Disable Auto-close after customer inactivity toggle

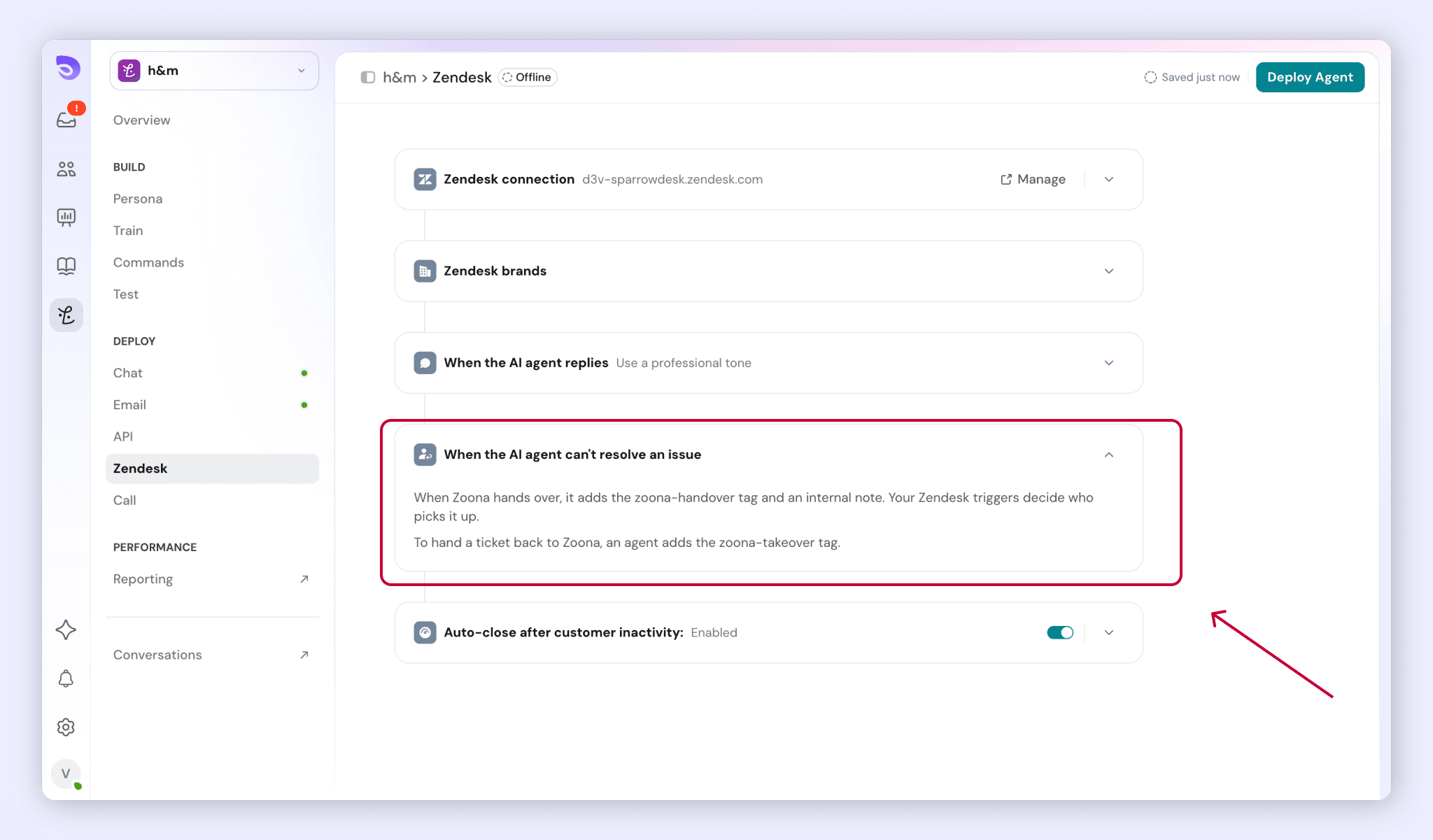click(x=1060, y=632)
